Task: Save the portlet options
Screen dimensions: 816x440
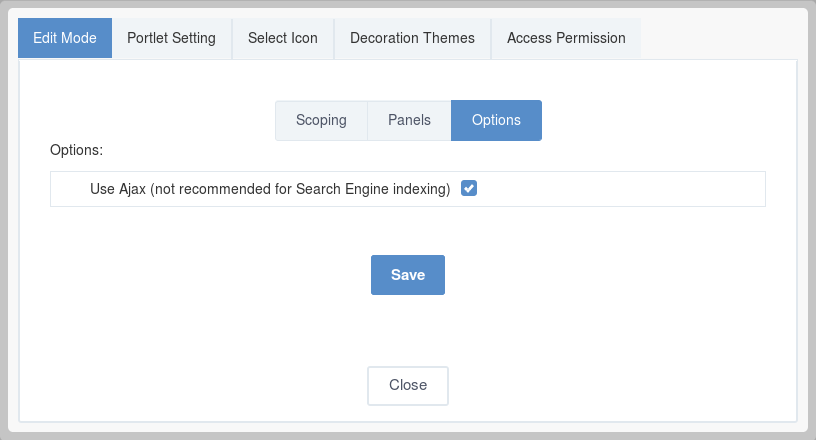Action: click(408, 275)
